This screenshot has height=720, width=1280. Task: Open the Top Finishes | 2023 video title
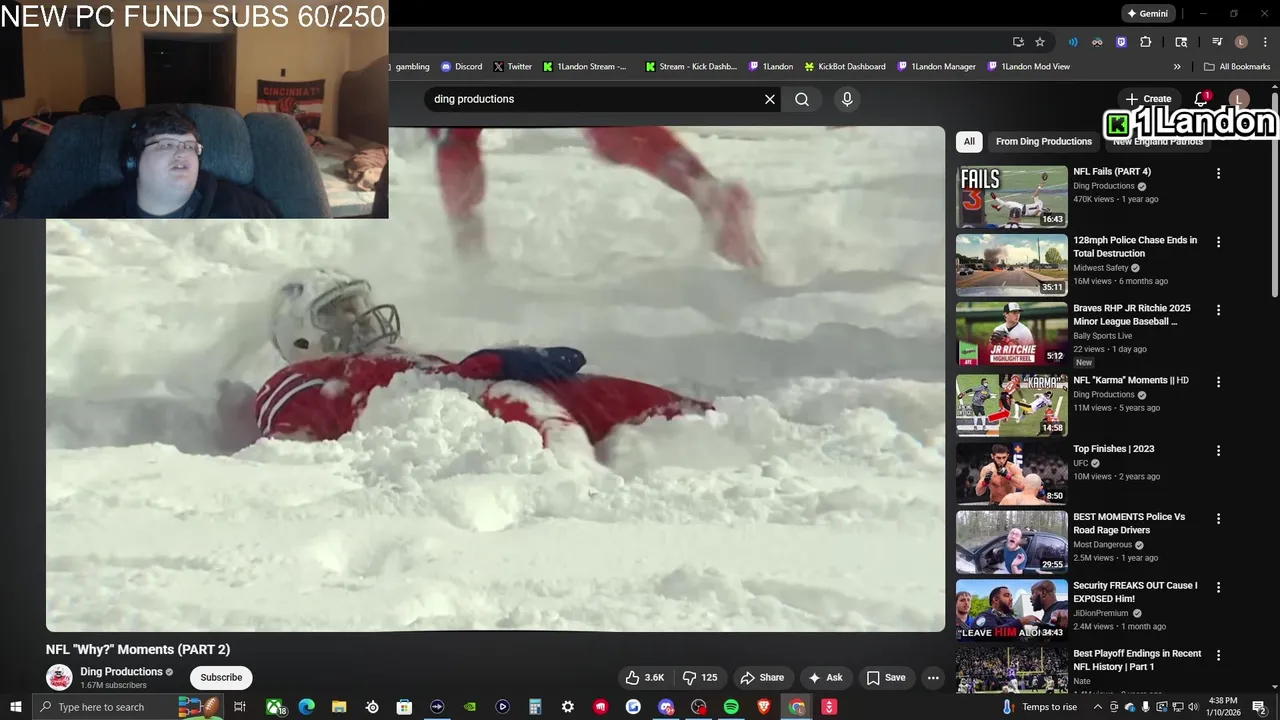(1113, 449)
